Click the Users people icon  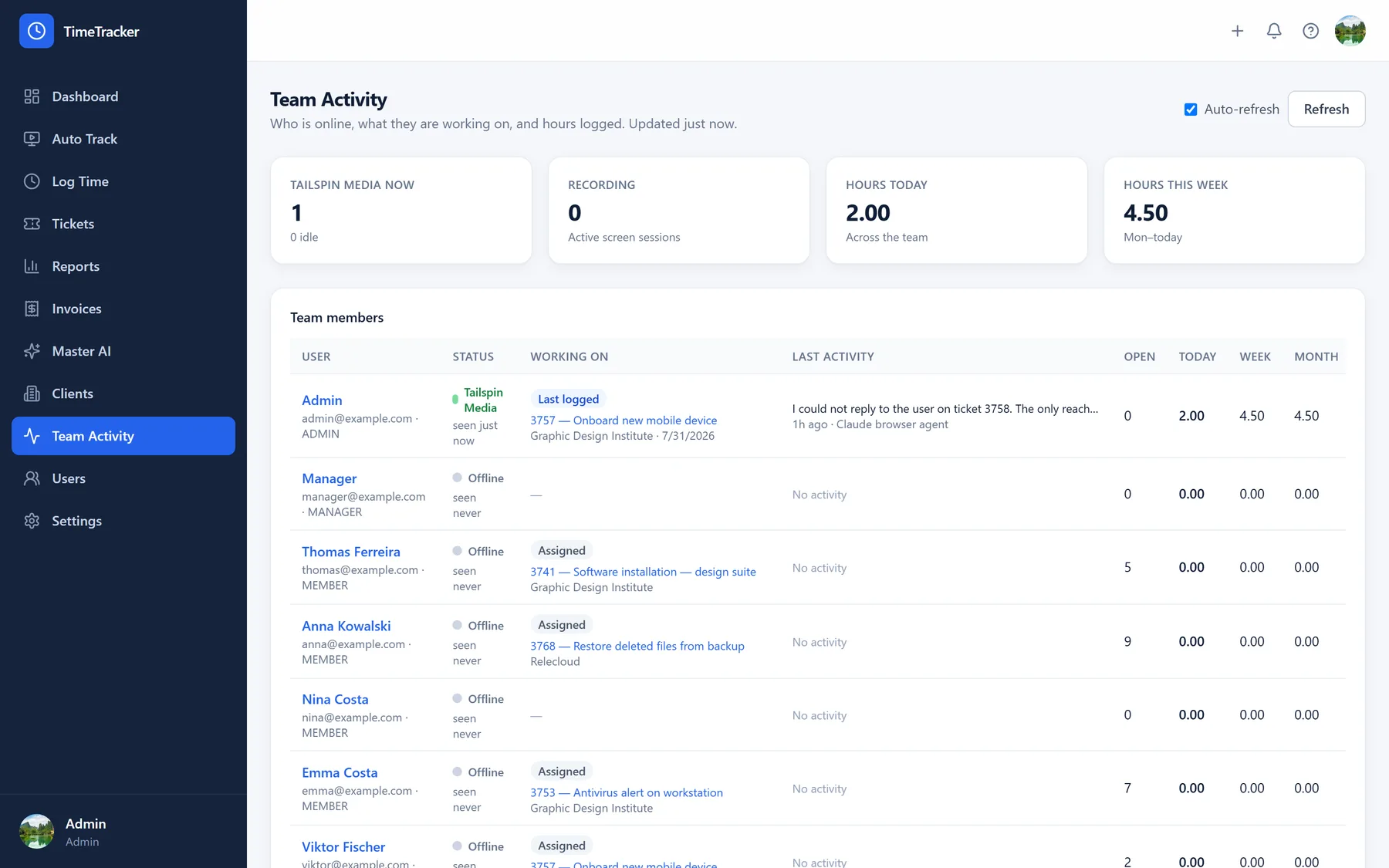(x=32, y=478)
